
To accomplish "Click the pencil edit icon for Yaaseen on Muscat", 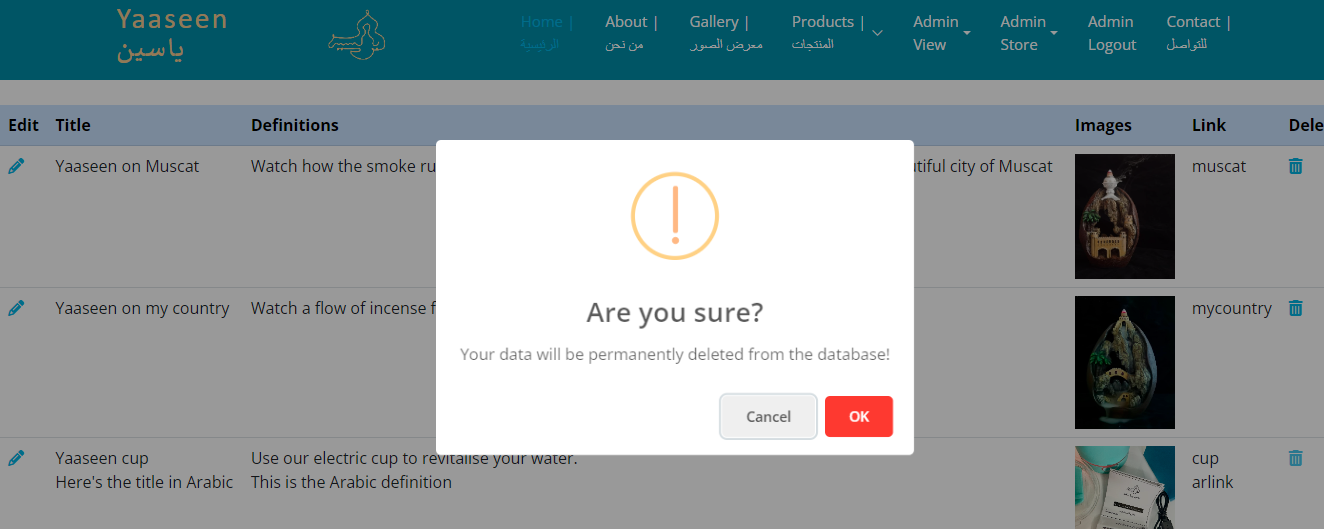I will click(x=16, y=166).
